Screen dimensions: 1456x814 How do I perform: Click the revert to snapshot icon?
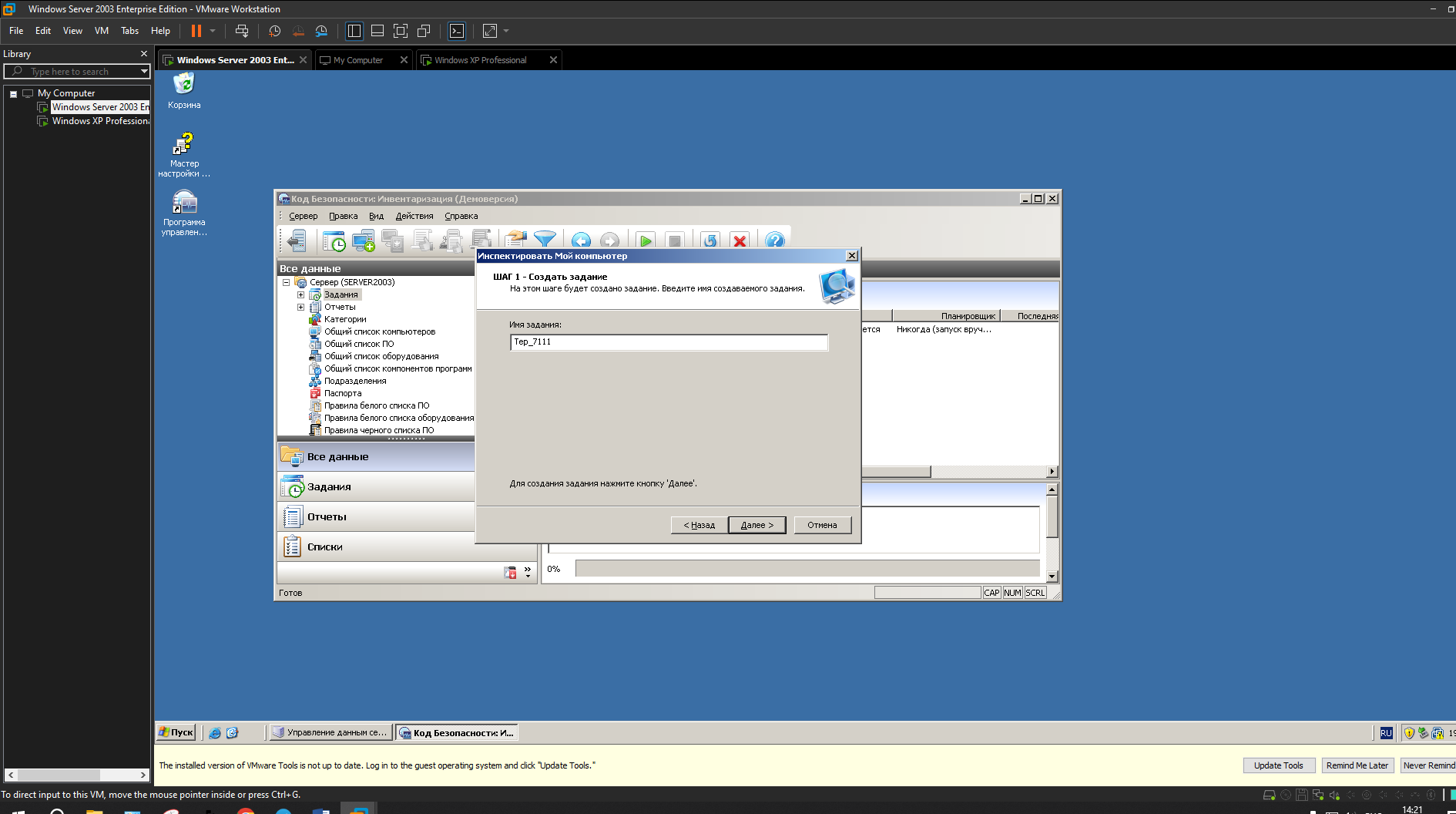(x=298, y=31)
